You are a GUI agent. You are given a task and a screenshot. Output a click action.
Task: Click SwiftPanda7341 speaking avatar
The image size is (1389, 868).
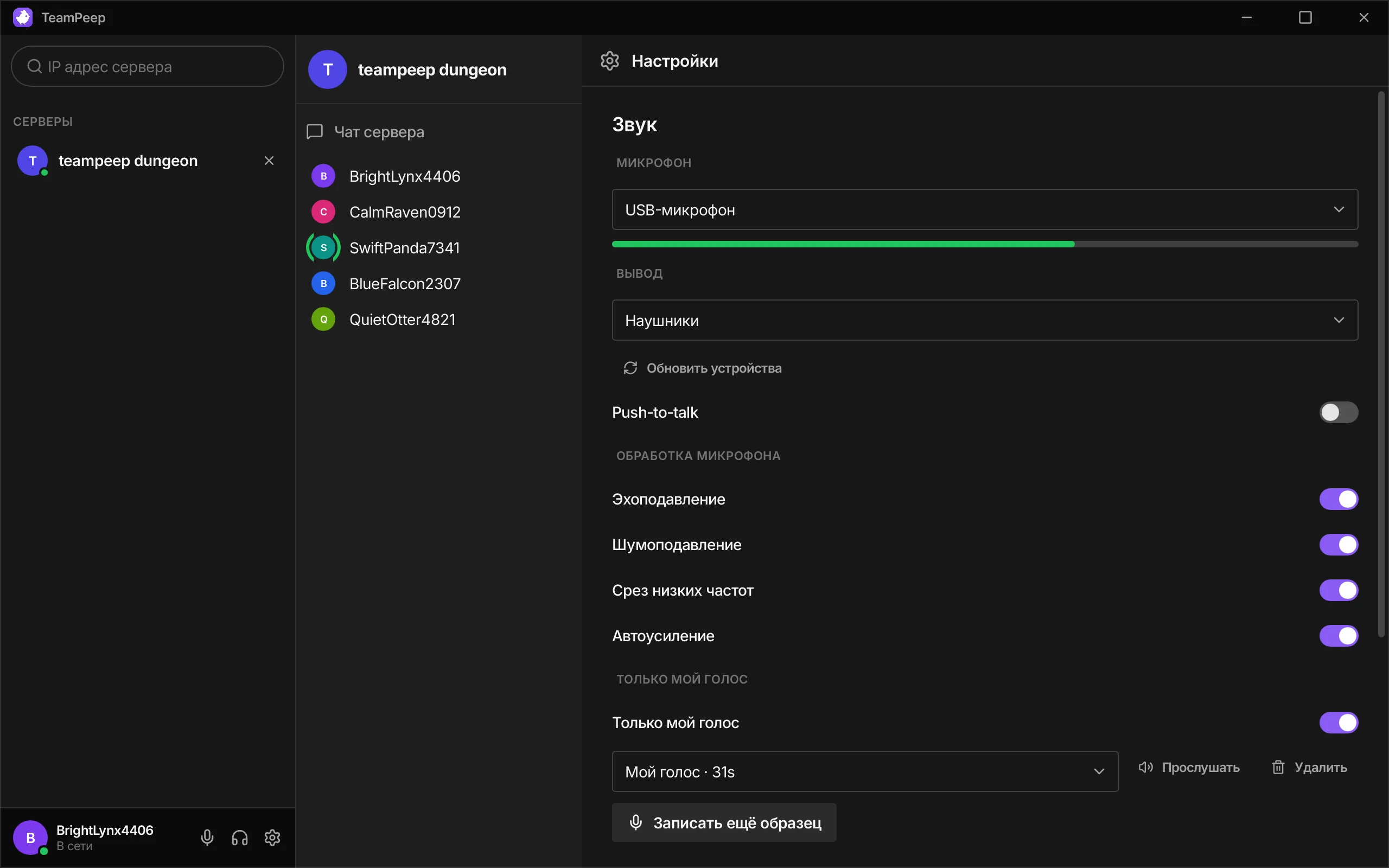324,248
